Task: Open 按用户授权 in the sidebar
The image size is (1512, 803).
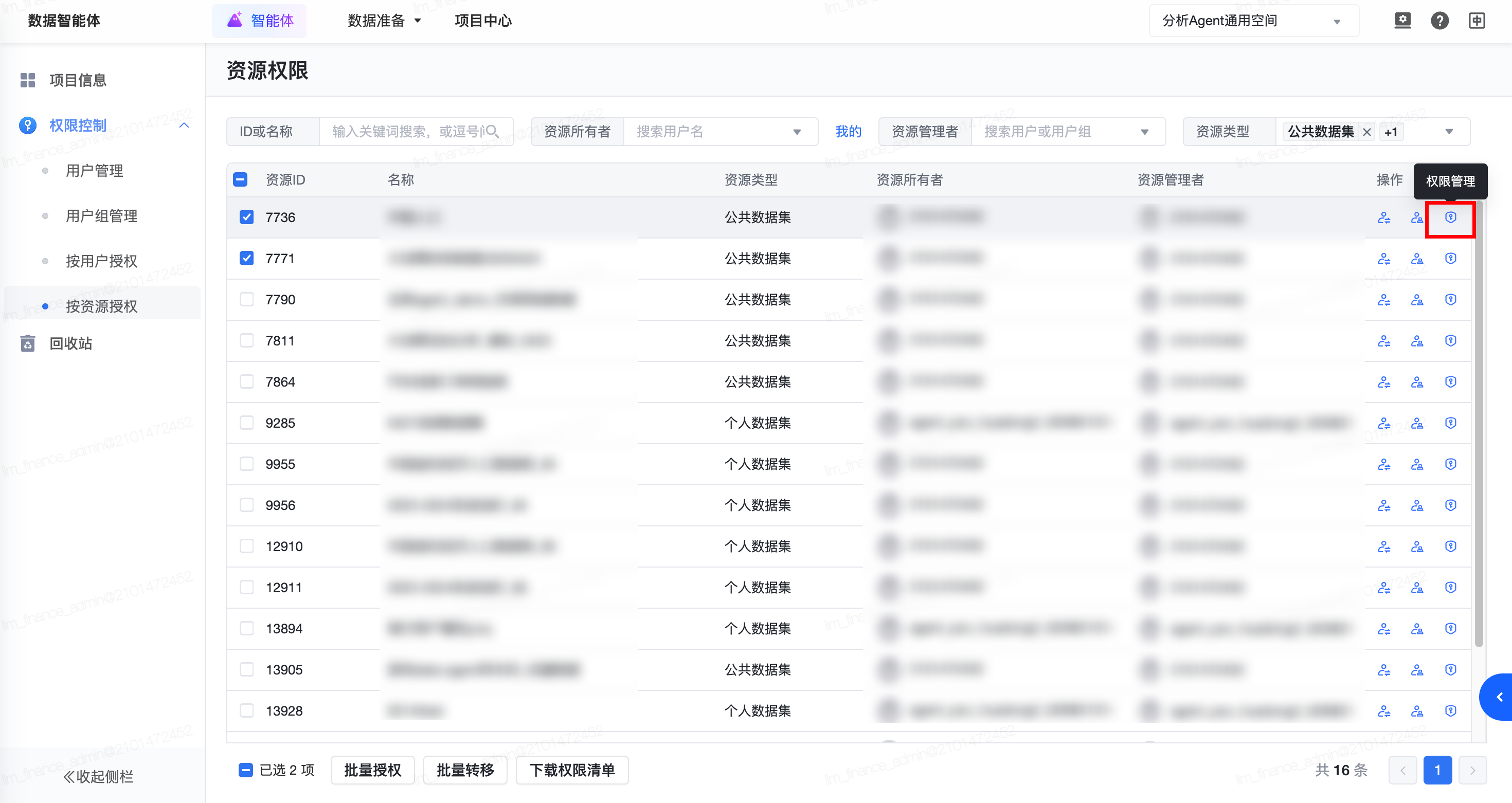Action: pos(101,261)
